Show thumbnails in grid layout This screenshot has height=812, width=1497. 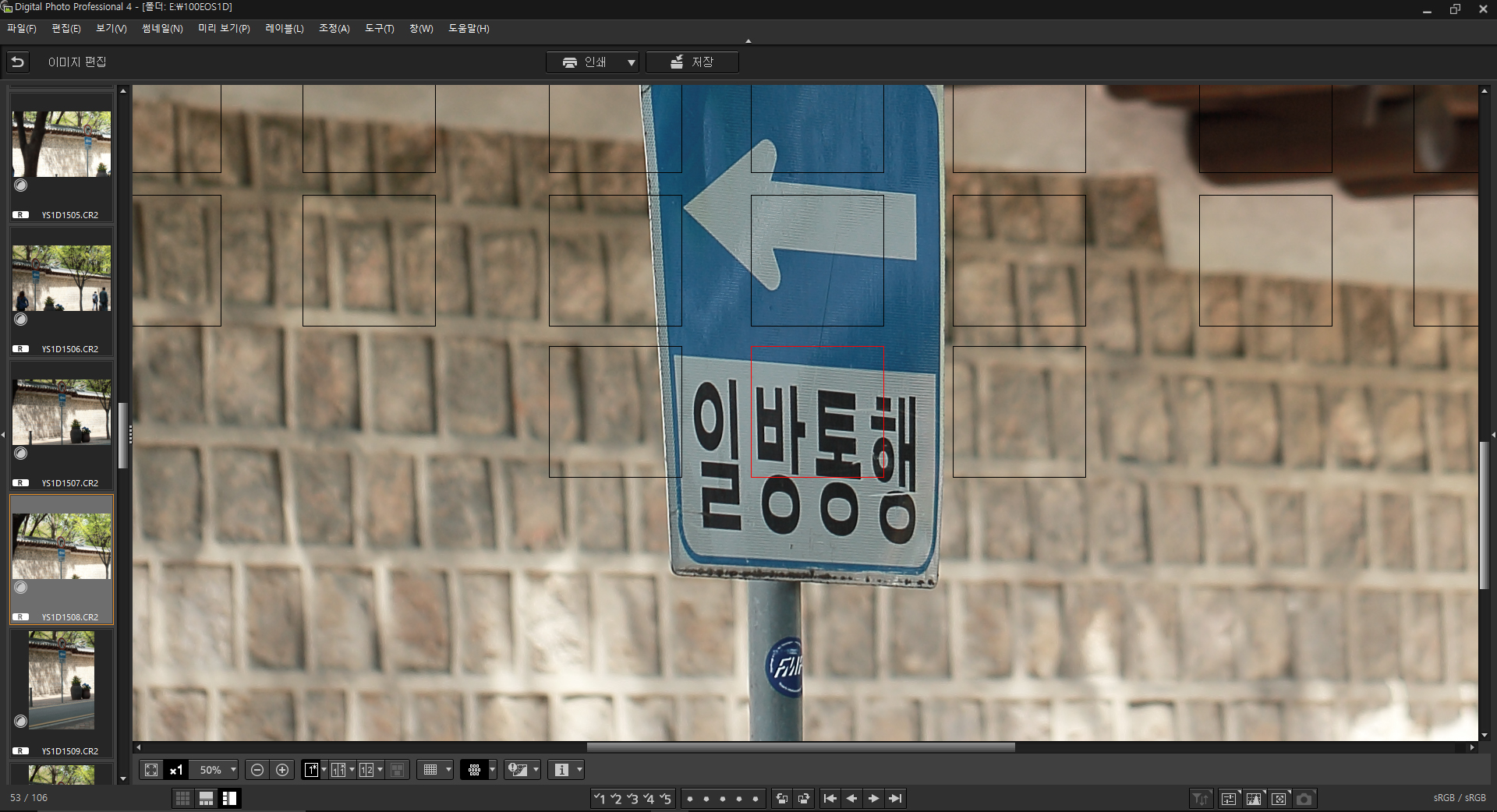click(182, 798)
